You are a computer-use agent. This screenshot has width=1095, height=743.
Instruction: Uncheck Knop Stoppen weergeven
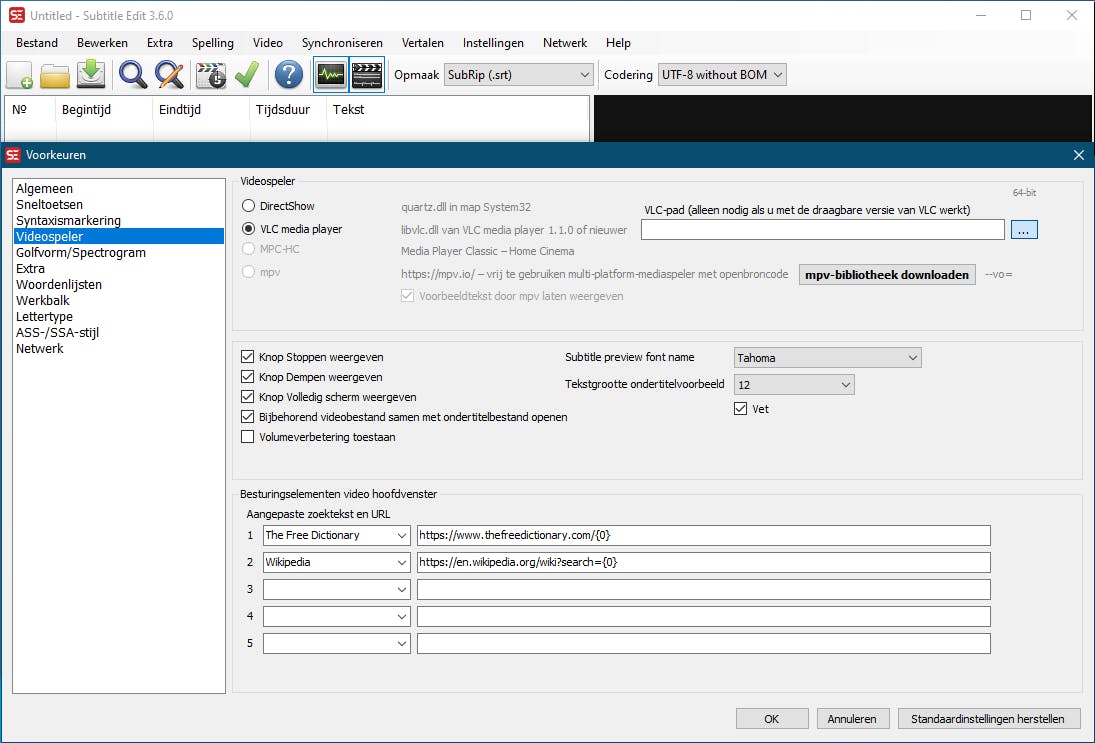coord(248,357)
